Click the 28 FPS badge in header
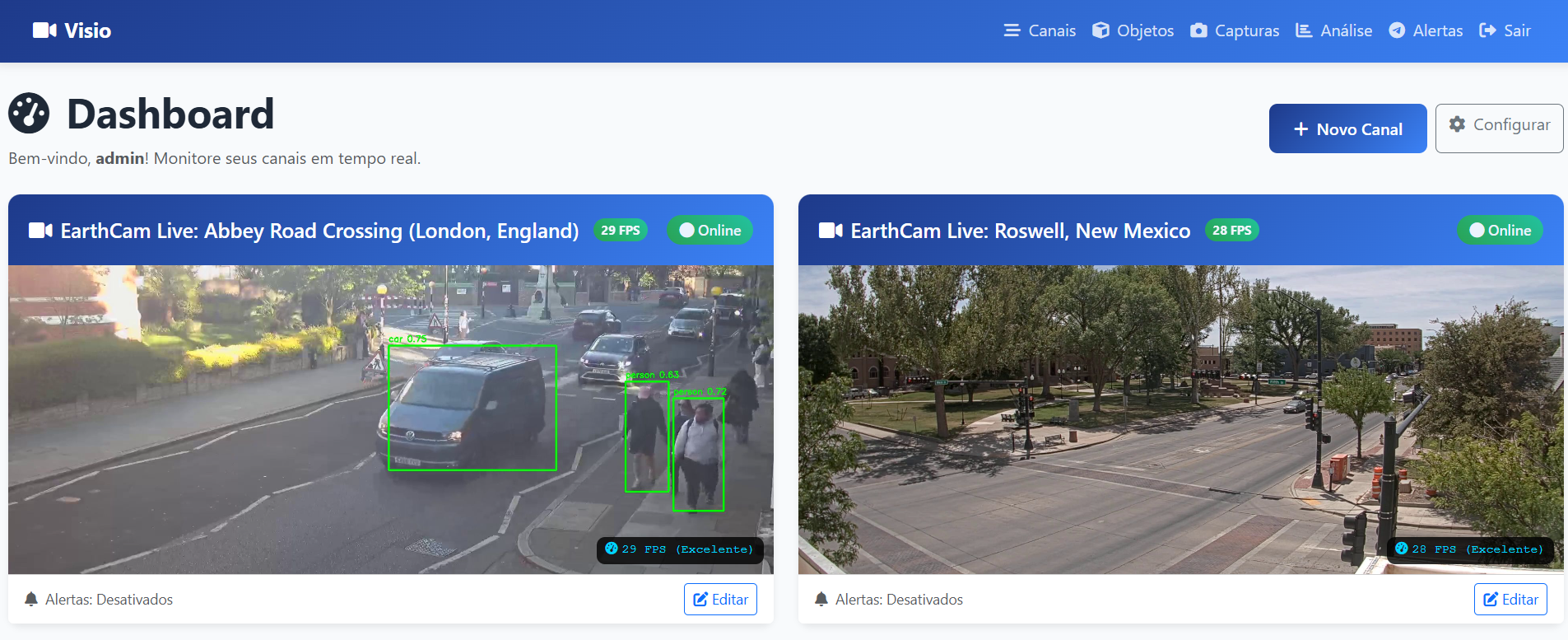 [x=1231, y=231]
